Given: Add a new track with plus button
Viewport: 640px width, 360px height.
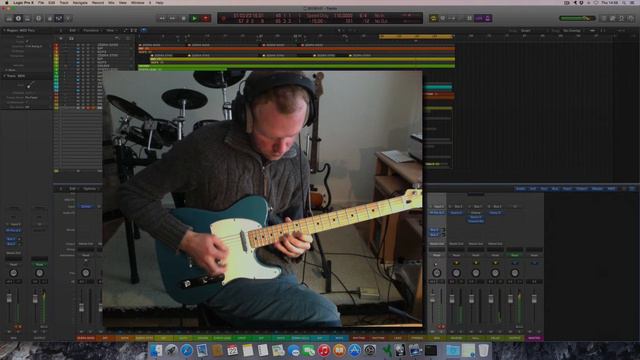Looking at the screenshot, I should pyautogui.click(x=60, y=38).
